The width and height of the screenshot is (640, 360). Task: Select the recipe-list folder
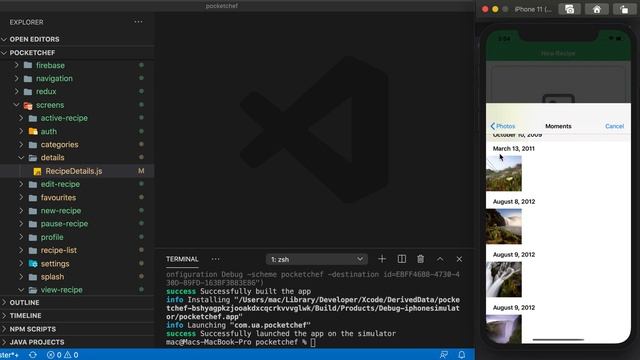tap(59, 250)
